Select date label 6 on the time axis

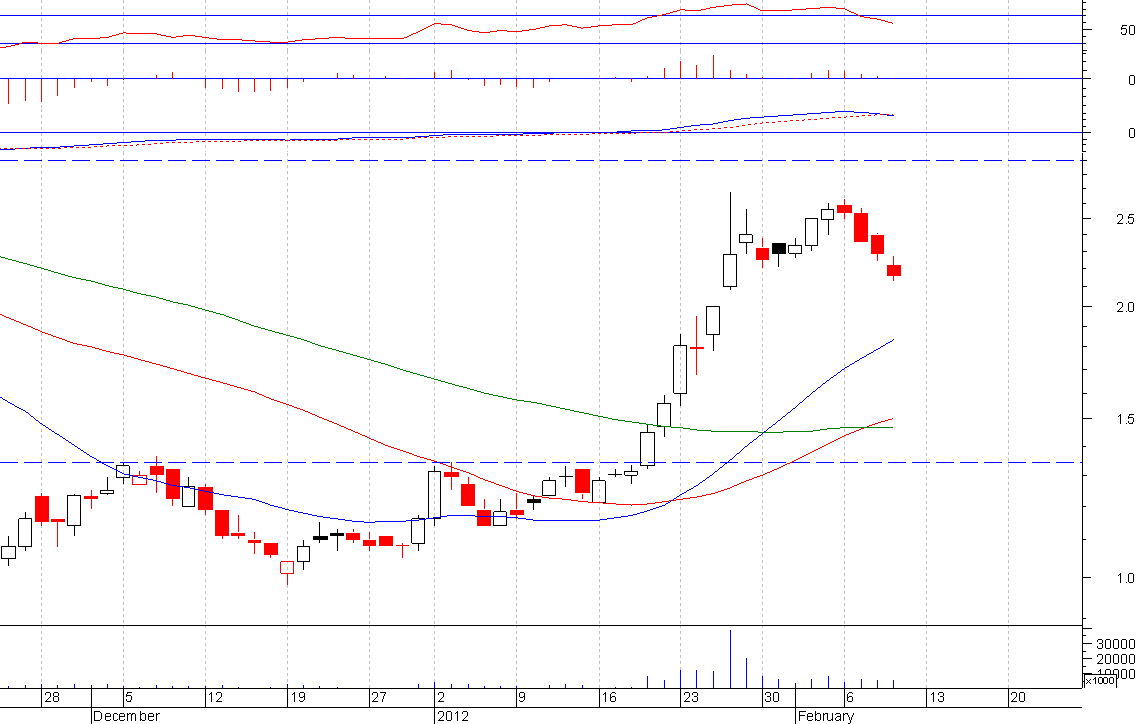(849, 697)
